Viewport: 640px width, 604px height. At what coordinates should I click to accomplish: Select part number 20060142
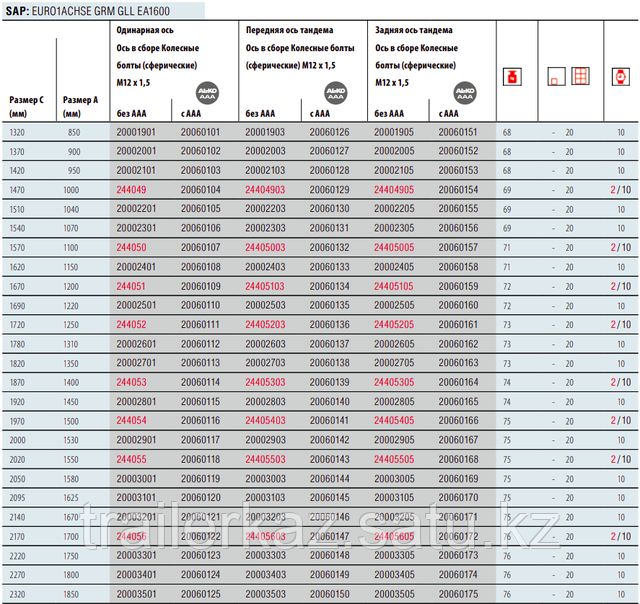329,440
